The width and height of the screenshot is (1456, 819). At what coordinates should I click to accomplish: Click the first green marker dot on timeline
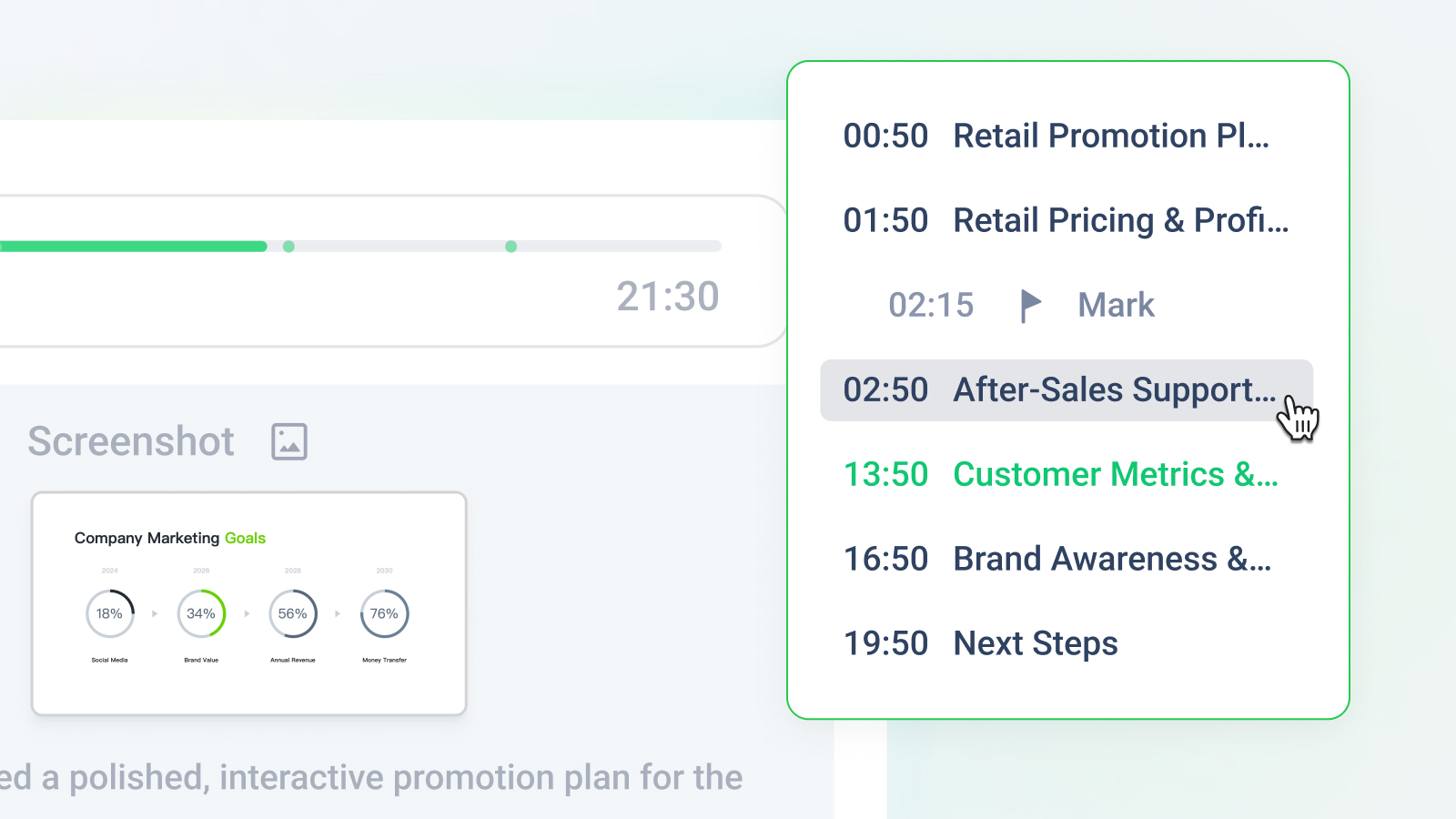click(288, 247)
